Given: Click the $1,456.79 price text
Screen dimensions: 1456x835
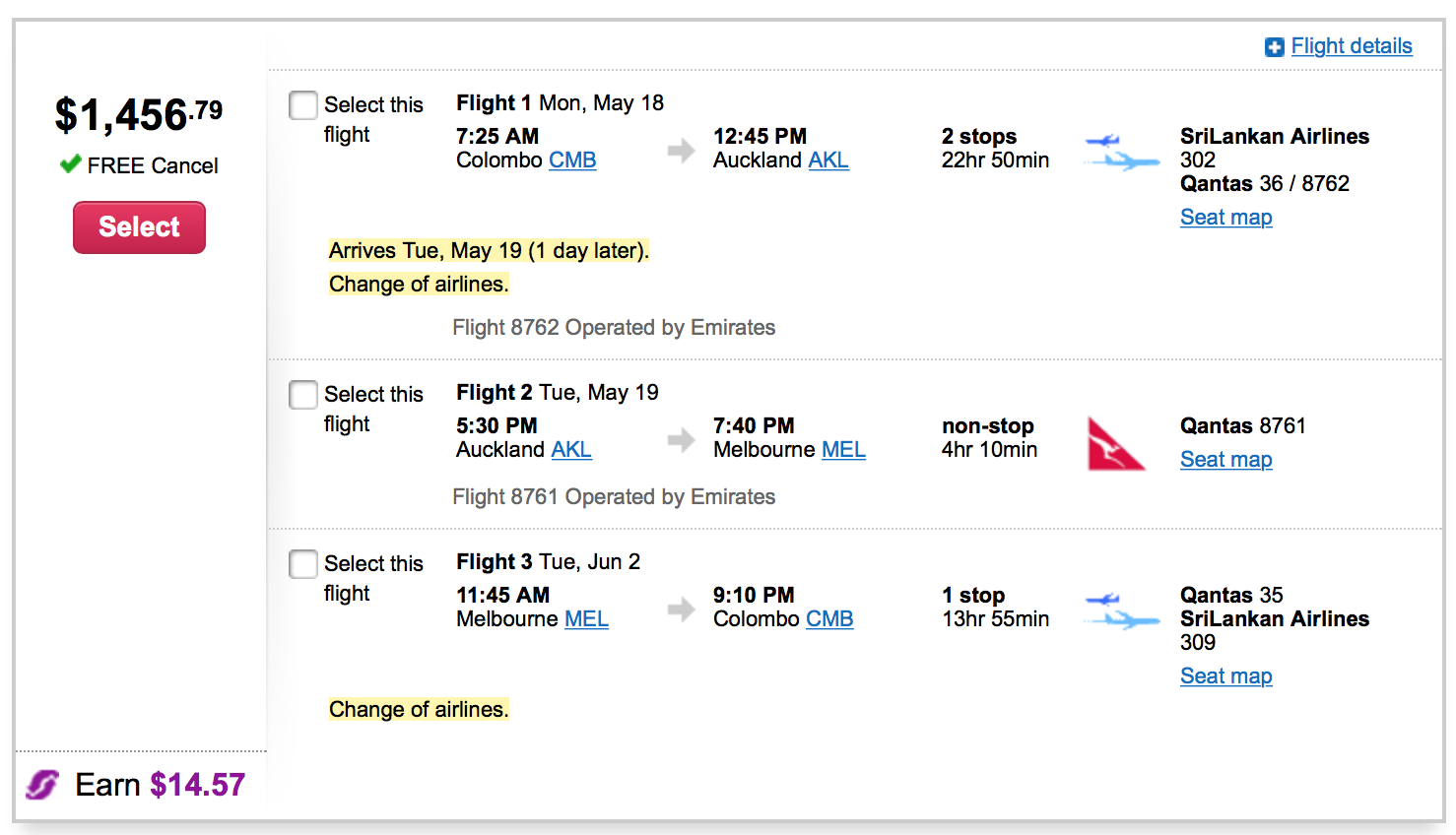Looking at the screenshot, I should pos(138,115).
